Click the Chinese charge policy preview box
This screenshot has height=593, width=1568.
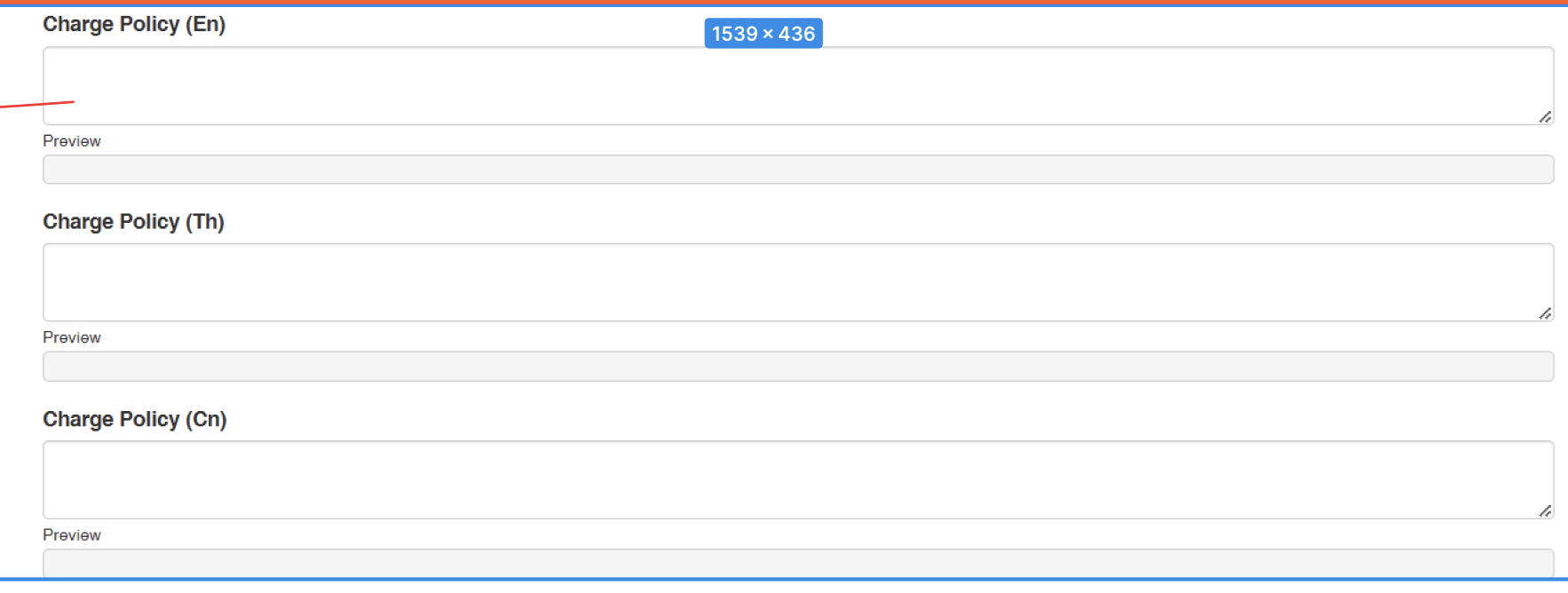click(797, 563)
